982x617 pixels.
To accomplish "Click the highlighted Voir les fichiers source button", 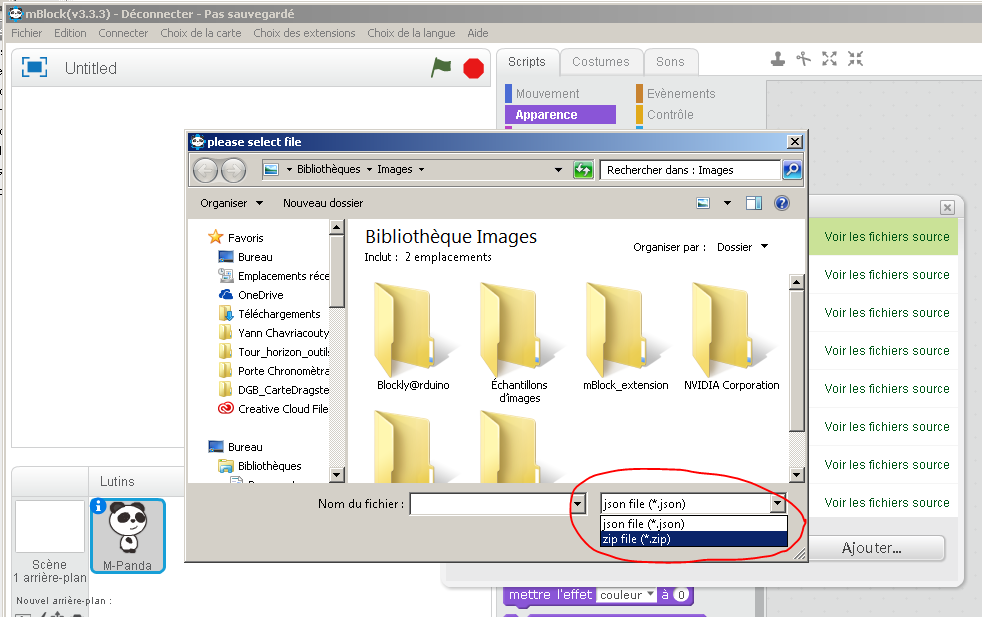I will (x=883, y=237).
